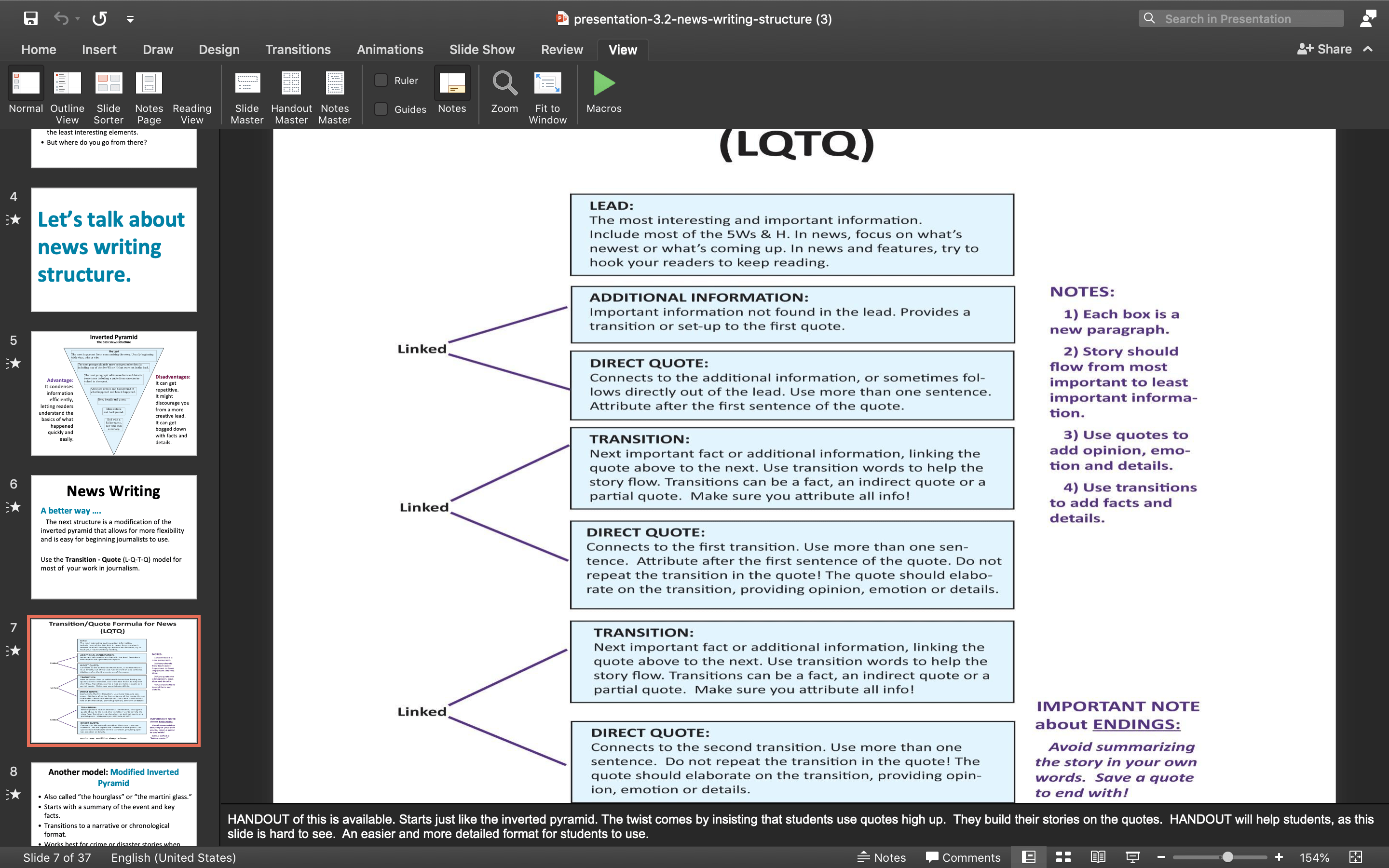Click in the Search in Presentation field
This screenshot has width=1389, height=868.
point(1241,18)
